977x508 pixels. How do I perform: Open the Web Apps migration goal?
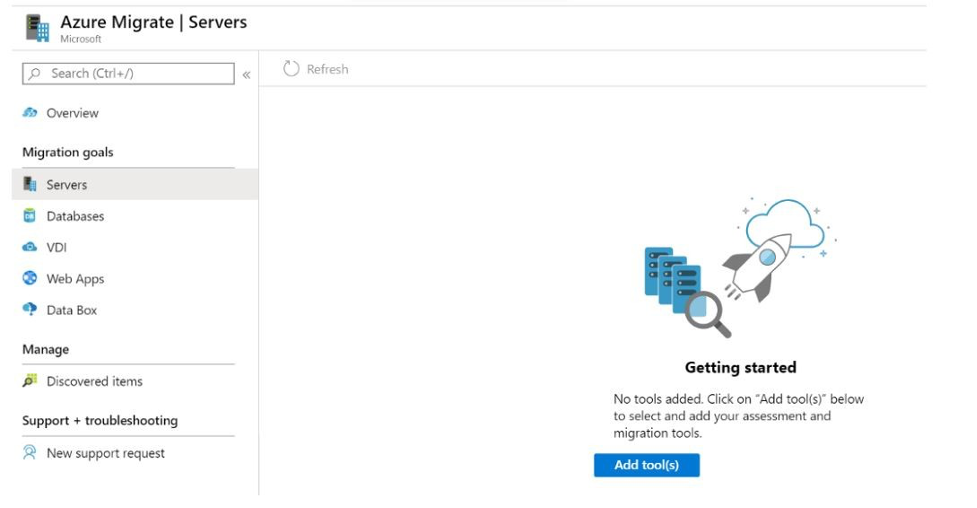point(75,279)
